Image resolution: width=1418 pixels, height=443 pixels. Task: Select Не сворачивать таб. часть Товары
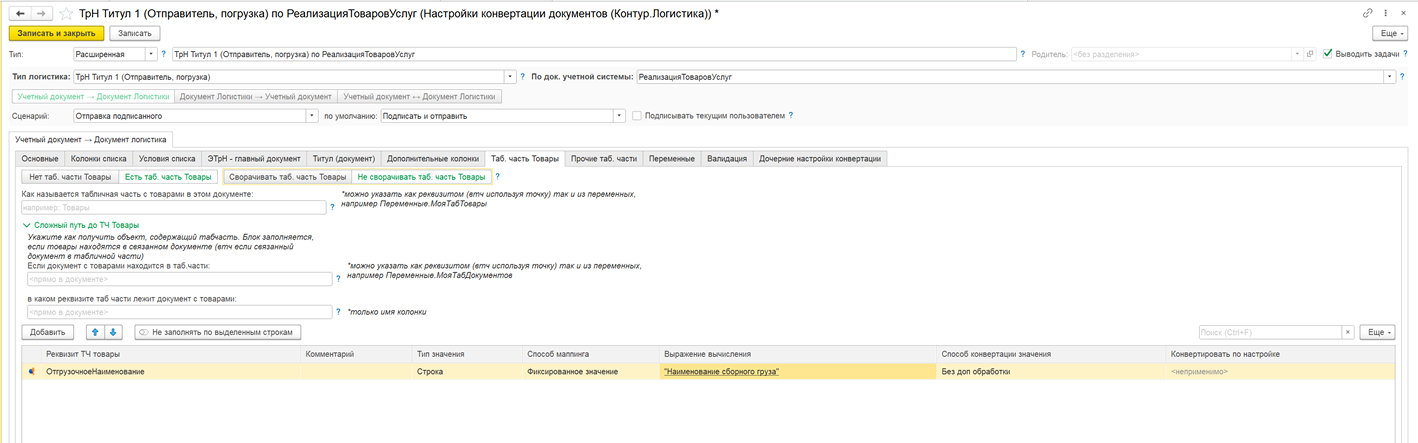pyautogui.click(x=421, y=177)
